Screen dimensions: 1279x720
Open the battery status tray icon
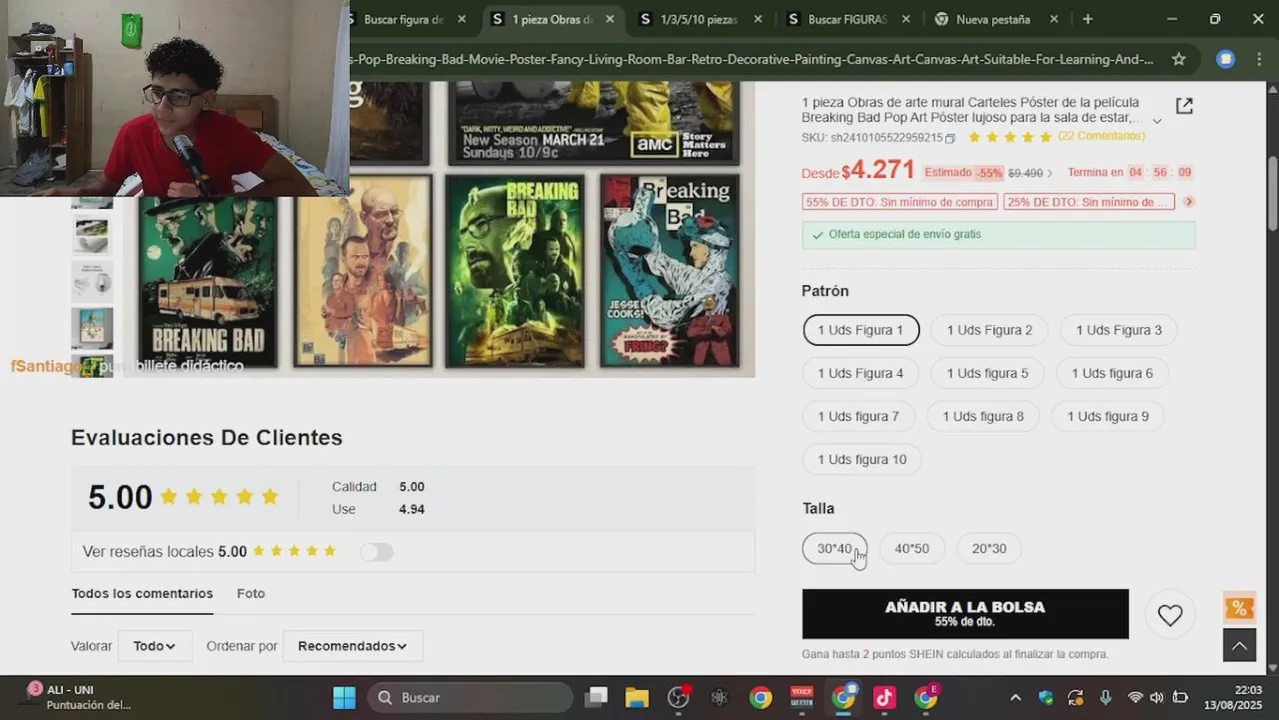[1180, 697]
